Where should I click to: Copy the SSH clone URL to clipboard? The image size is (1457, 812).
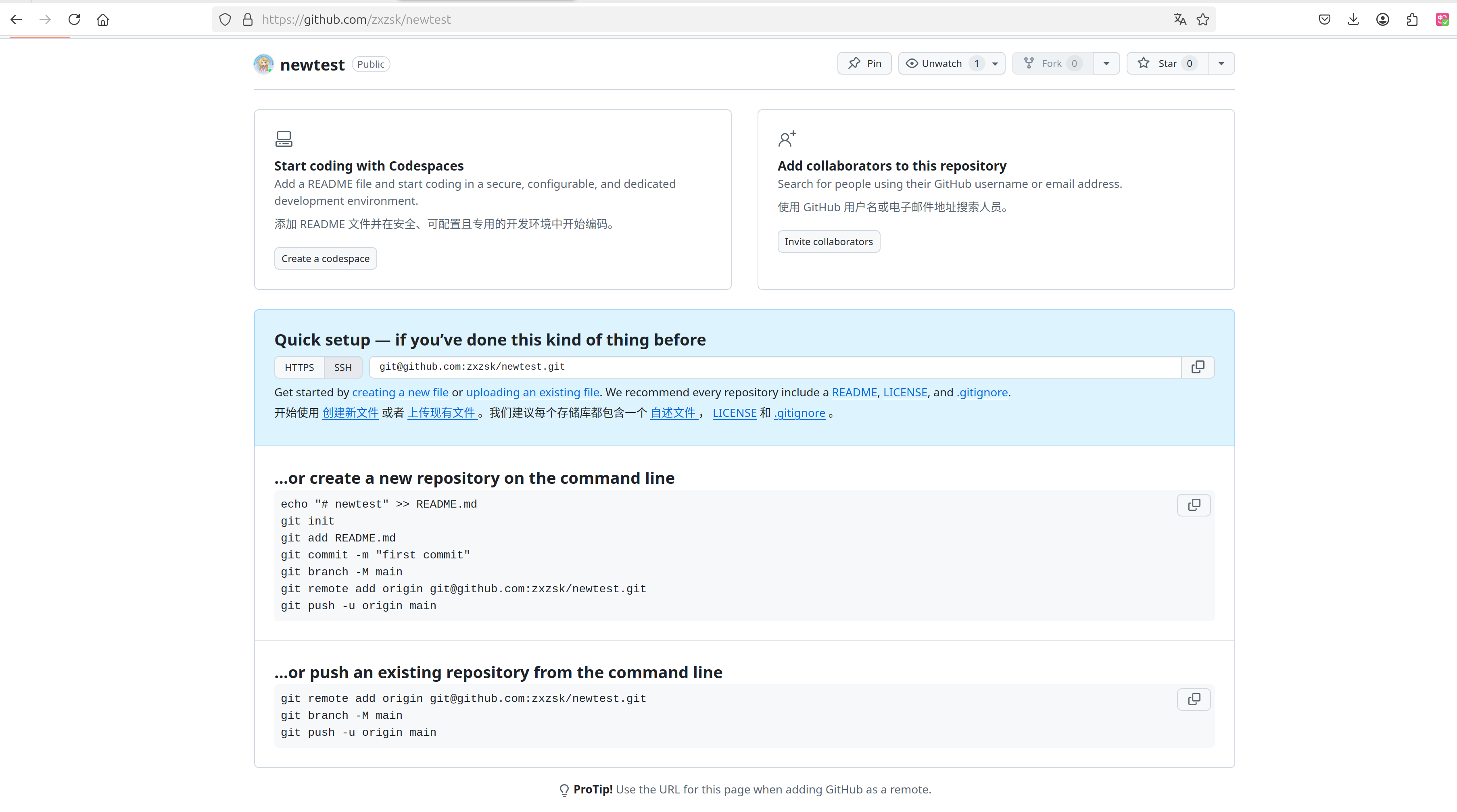tap(1197, 367)
